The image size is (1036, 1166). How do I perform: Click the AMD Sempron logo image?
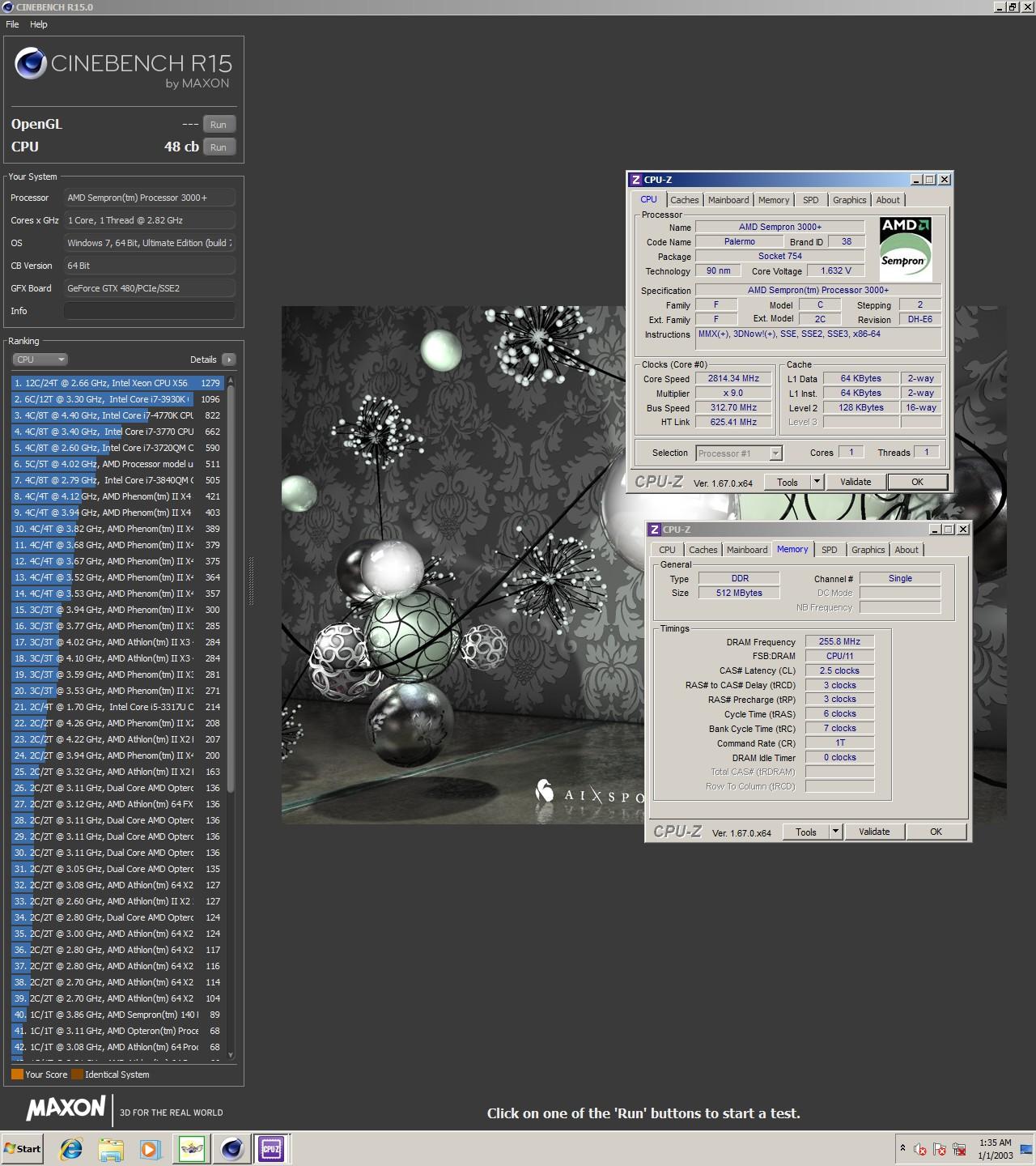pyautogui.click(x=904, y=248)
